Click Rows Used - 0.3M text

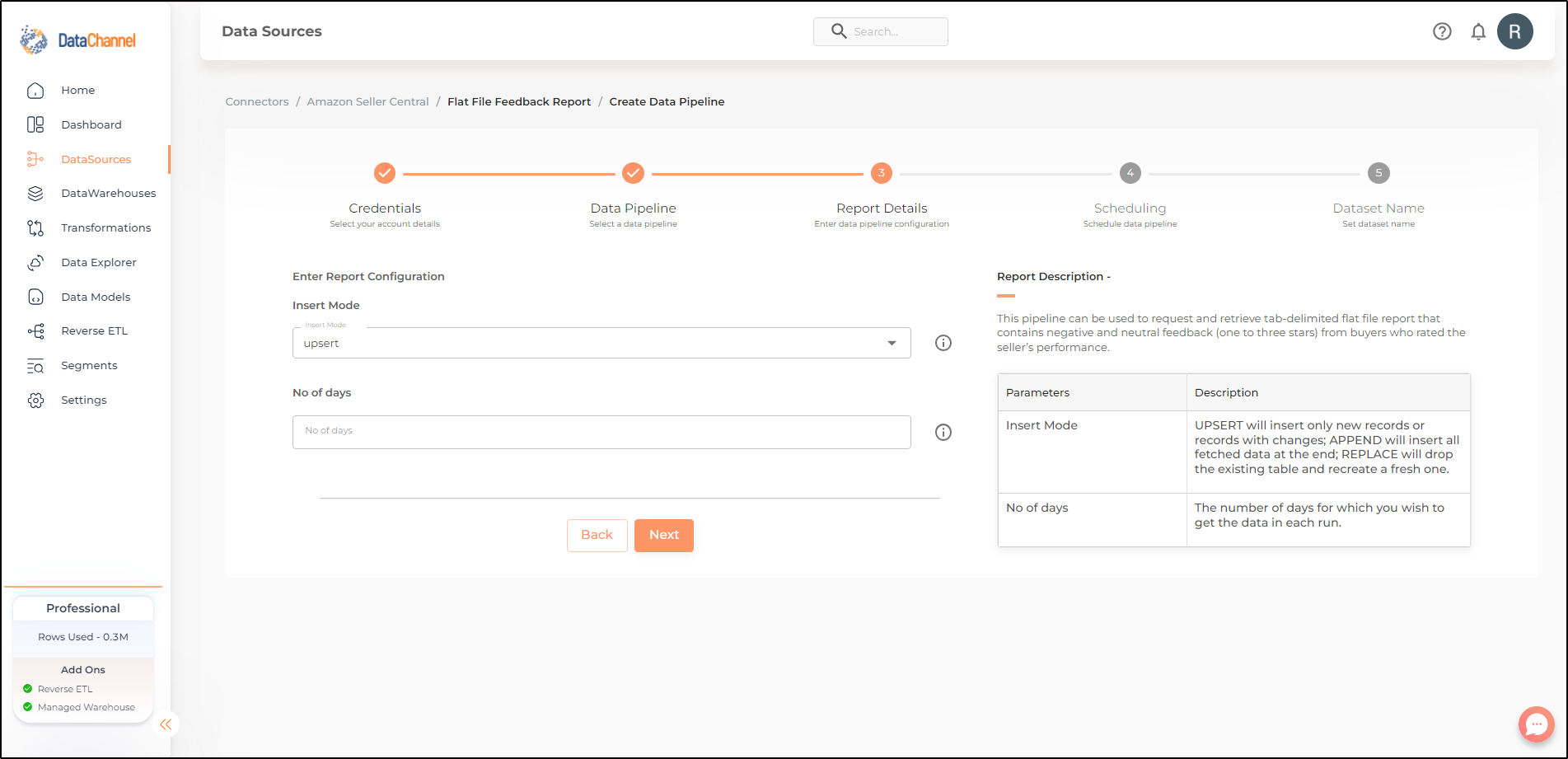pyautogui.click(x=83, y=637)
